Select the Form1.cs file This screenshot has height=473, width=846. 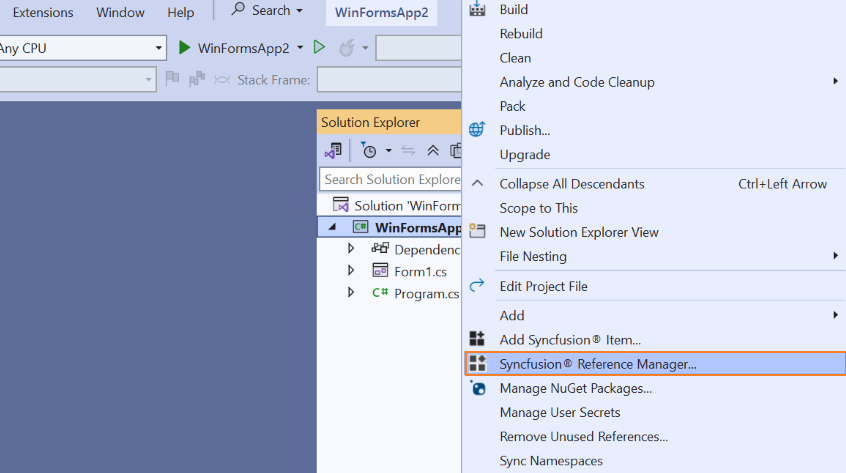point(420,271)
